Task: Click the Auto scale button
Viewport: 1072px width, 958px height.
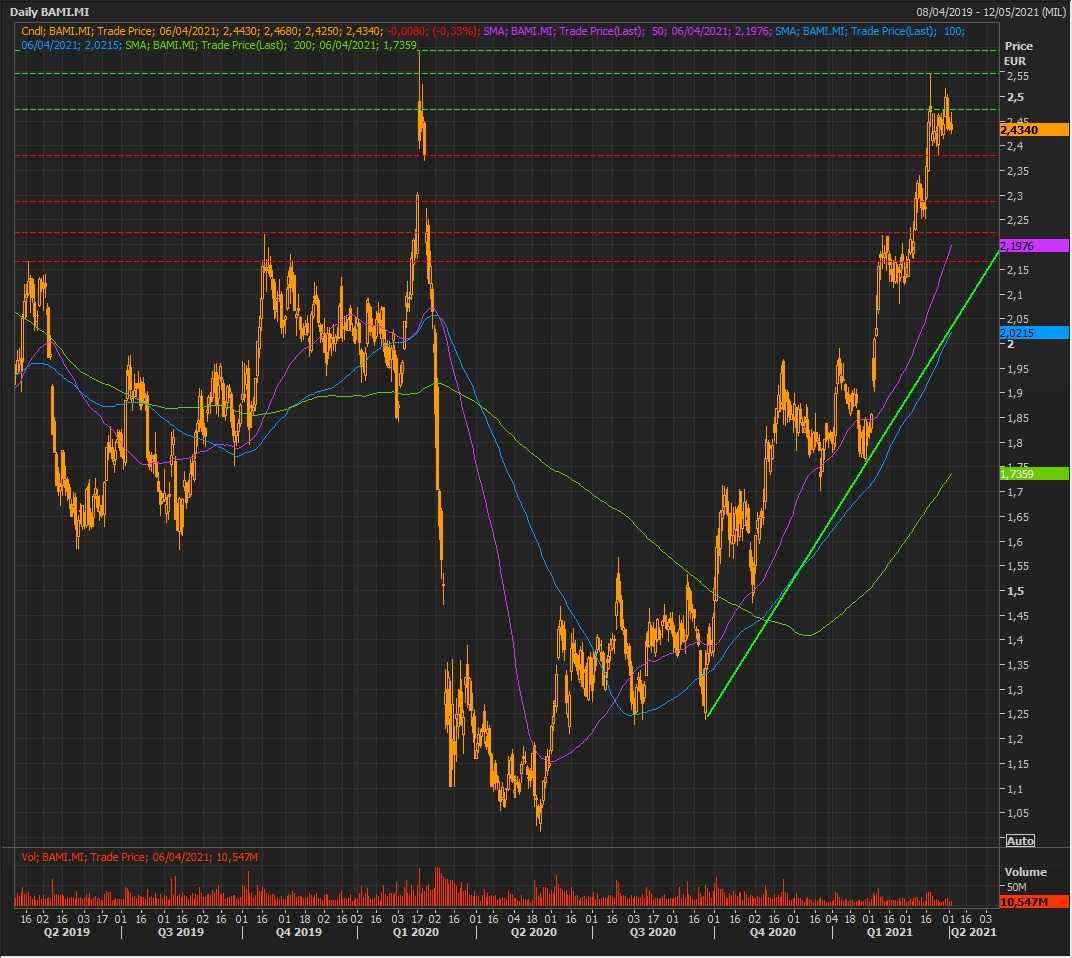Action: (x=1020, y=841)
